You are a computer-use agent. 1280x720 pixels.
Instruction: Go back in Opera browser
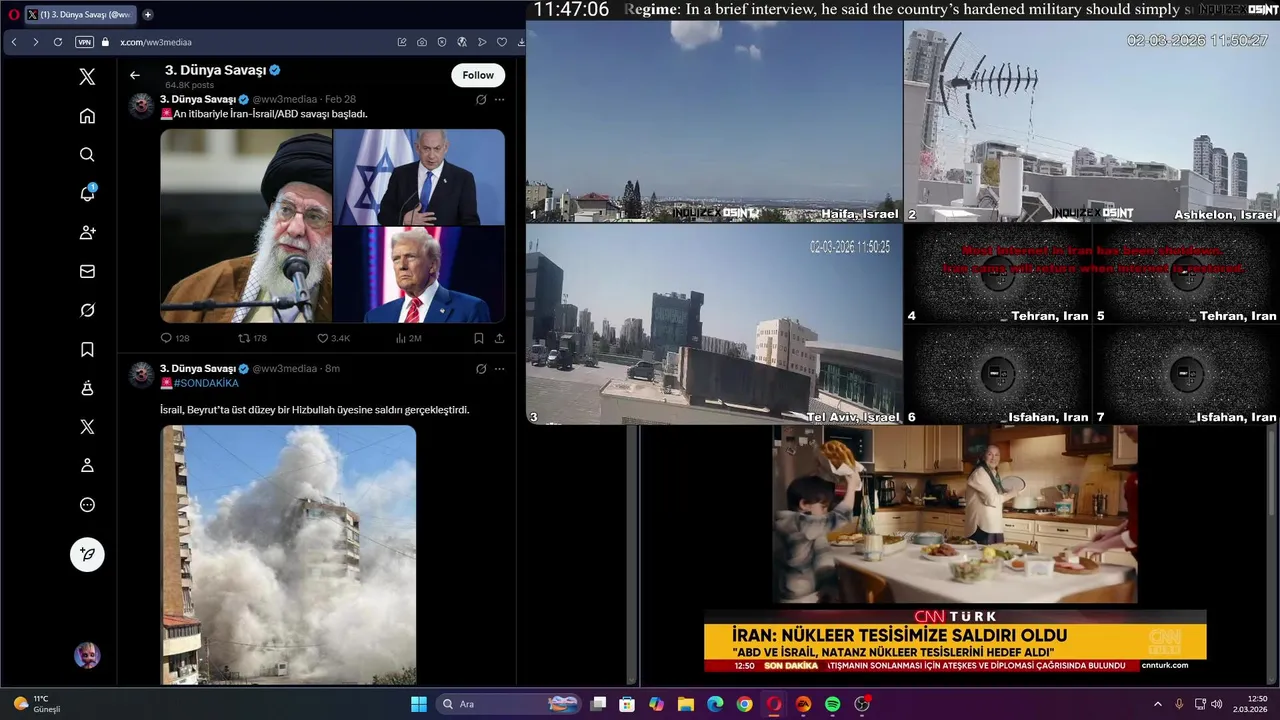click(x=14, y=42)
